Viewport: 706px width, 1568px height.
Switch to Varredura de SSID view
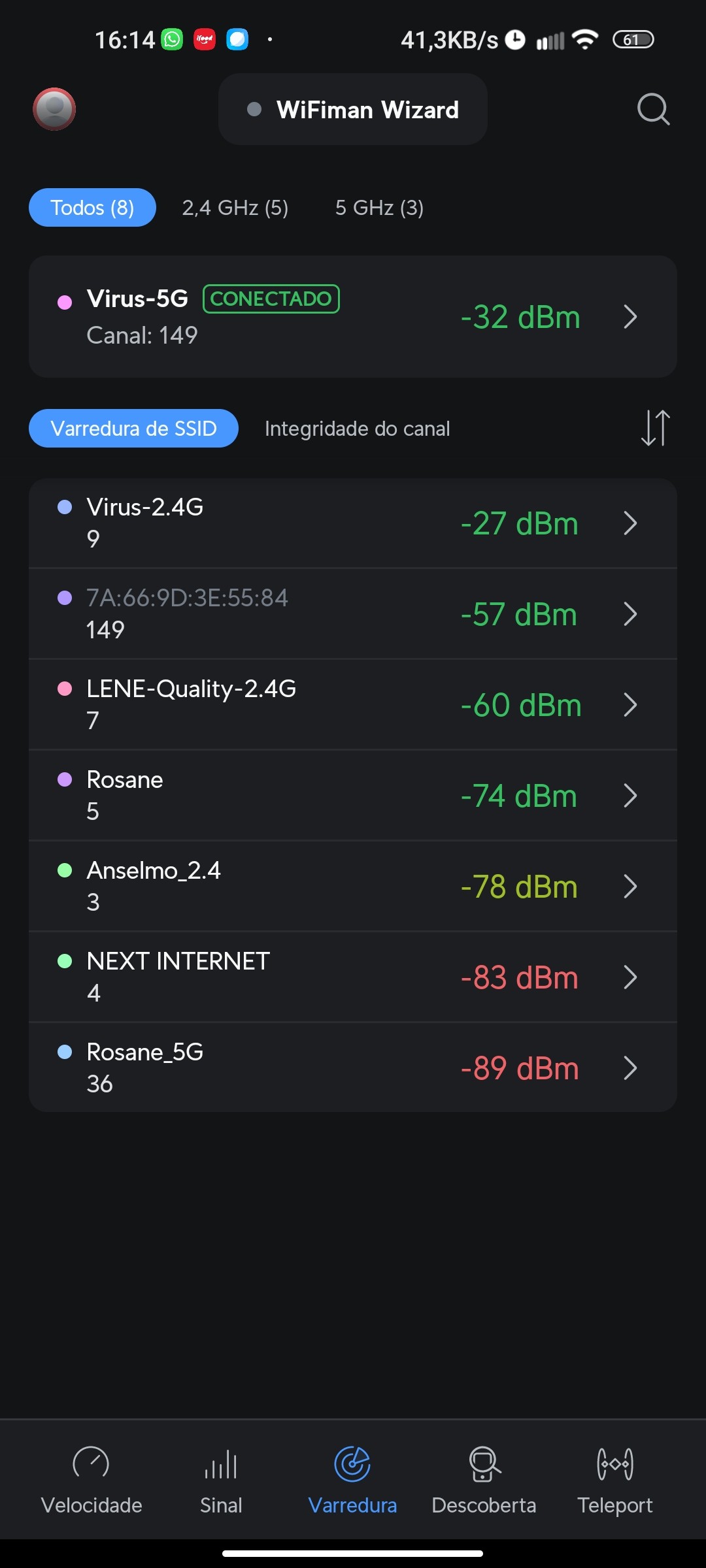click(133, 429)
